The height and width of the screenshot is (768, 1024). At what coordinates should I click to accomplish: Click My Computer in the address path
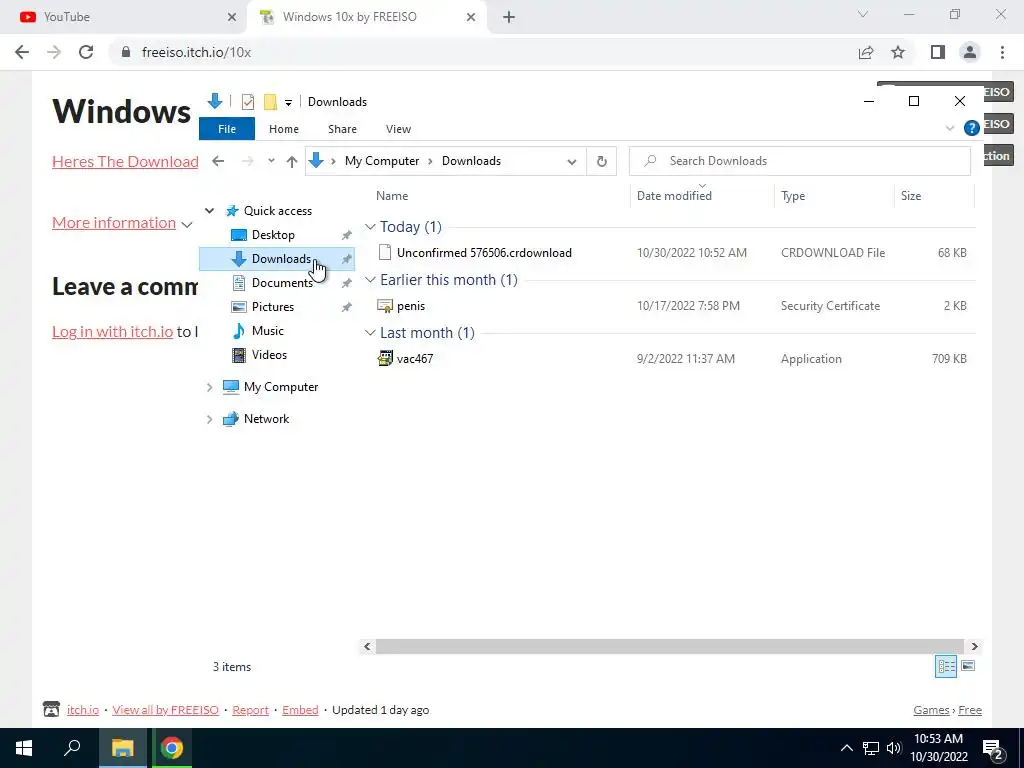tap(381, 161)
